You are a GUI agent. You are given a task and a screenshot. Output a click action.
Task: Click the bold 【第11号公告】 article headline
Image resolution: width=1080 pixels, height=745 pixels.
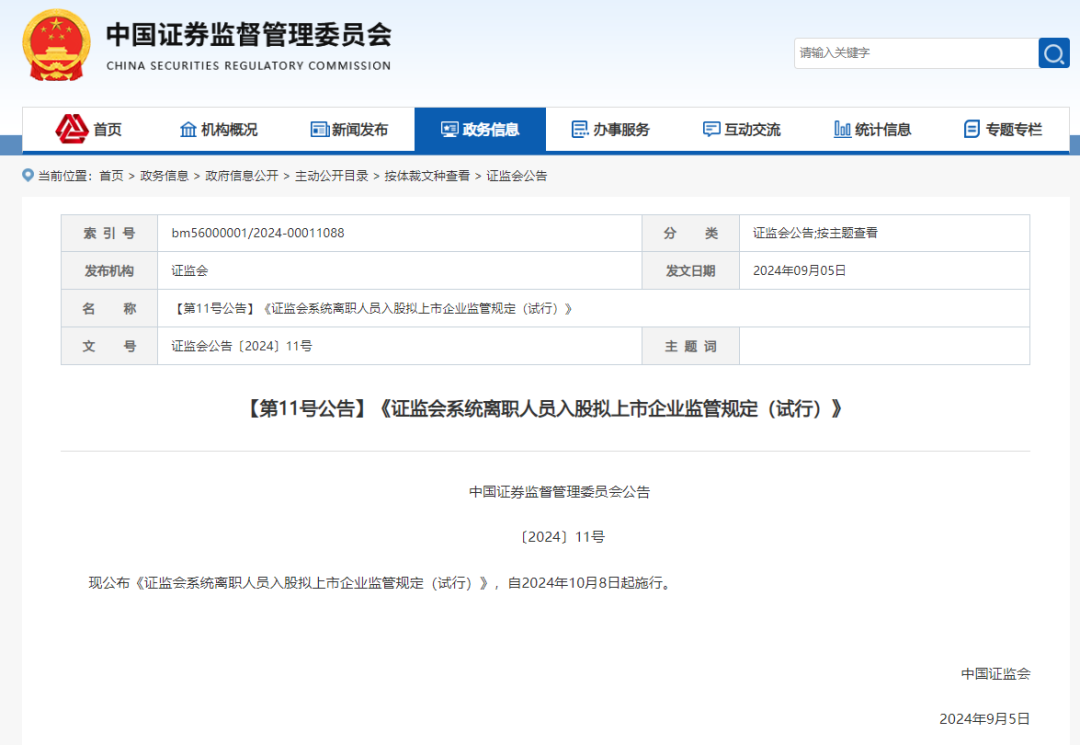click(x=545, y=409)
